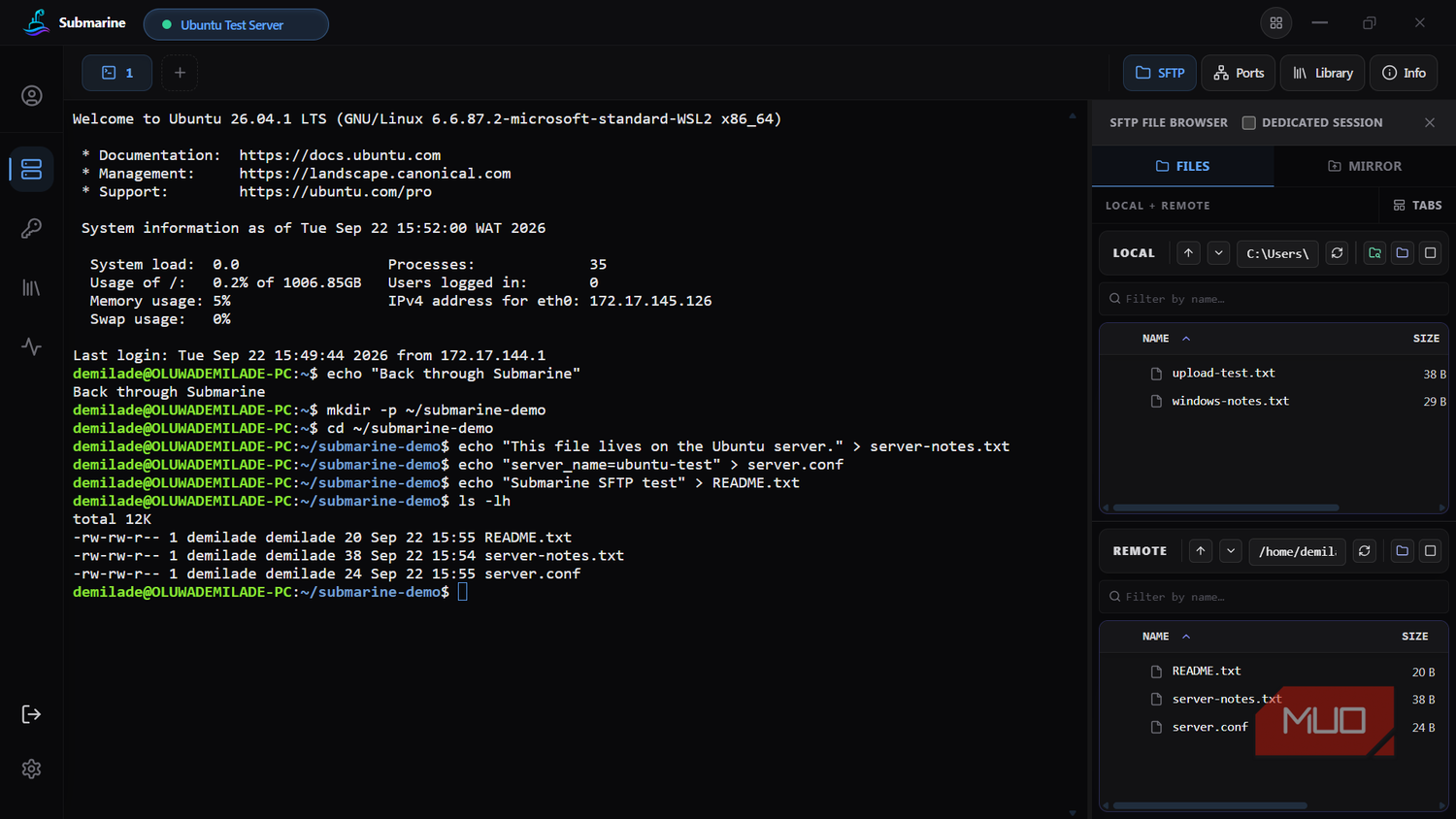Close the SFTP File Browser panel
Viewport: 1456px width, 819px height.
pos(1430,122)
